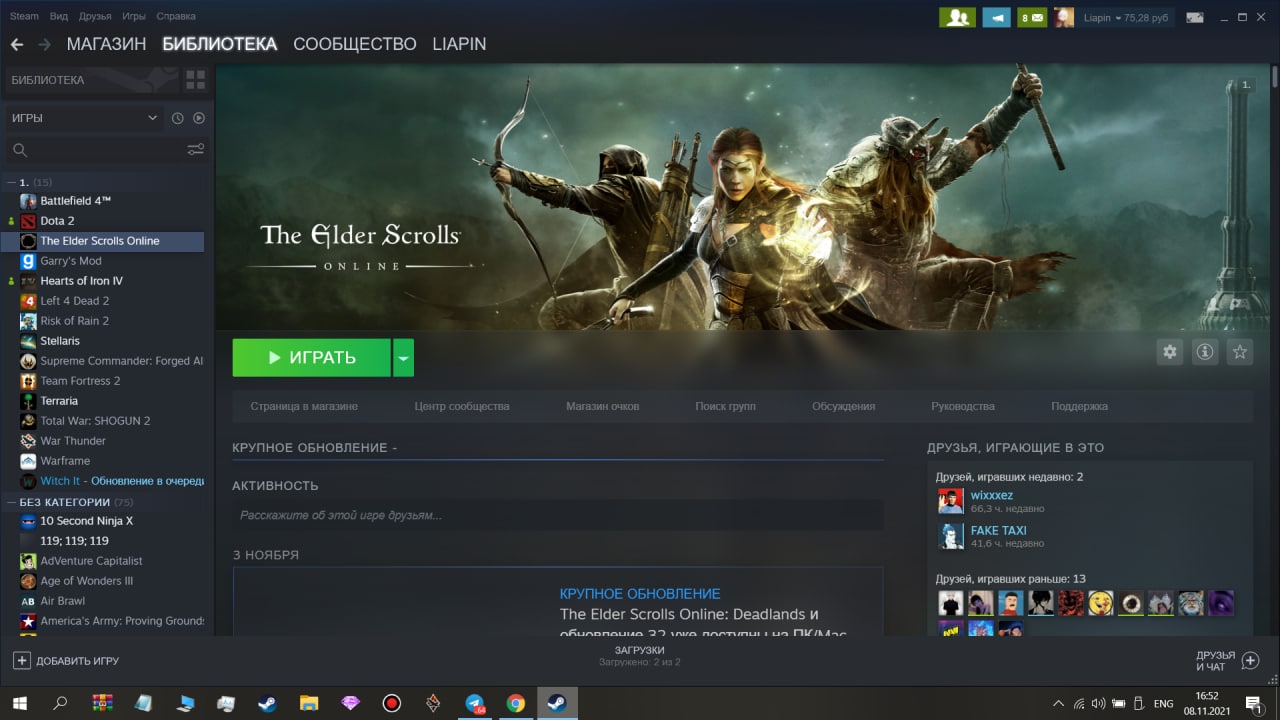Open Обсуждения link
The width and height of the screenshot is (1280, 720).
[843, 406]
